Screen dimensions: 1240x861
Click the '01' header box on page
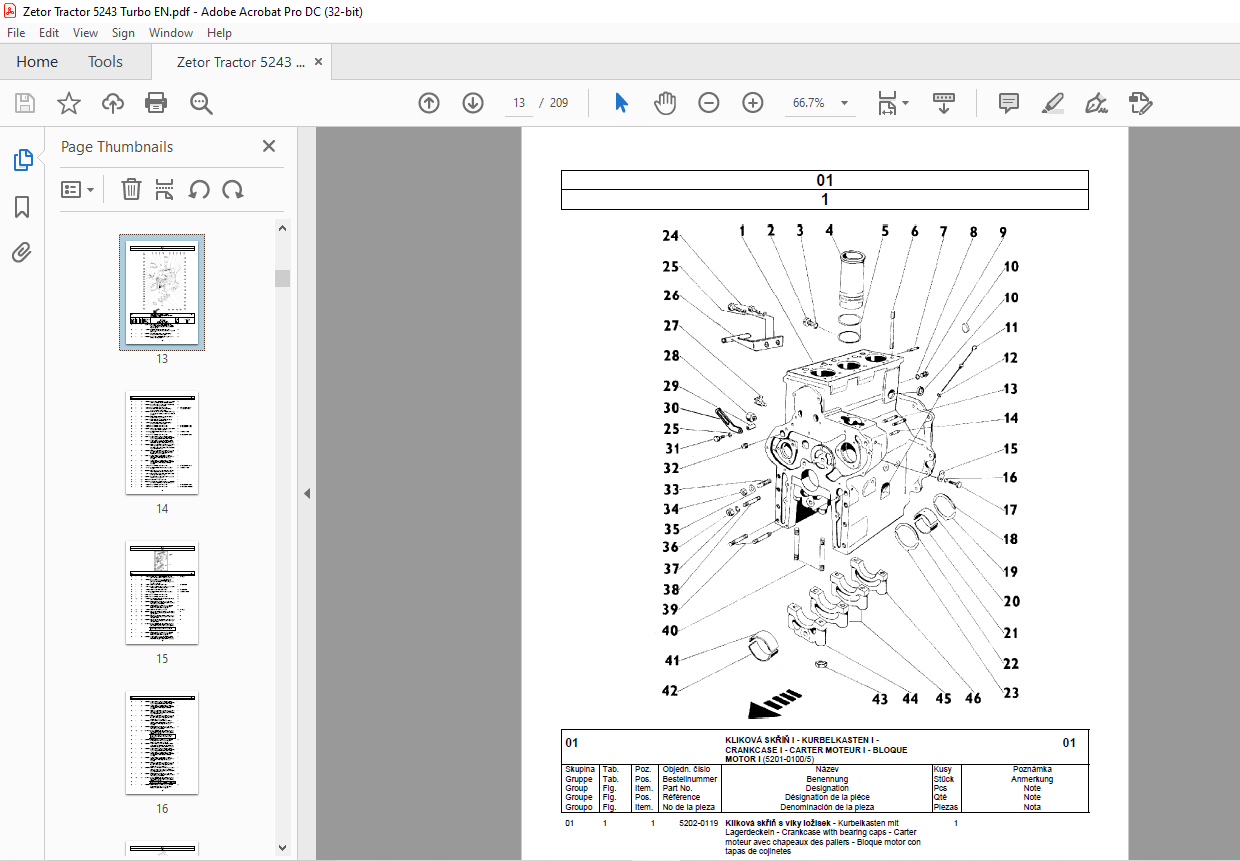click(x=824, y=180)
